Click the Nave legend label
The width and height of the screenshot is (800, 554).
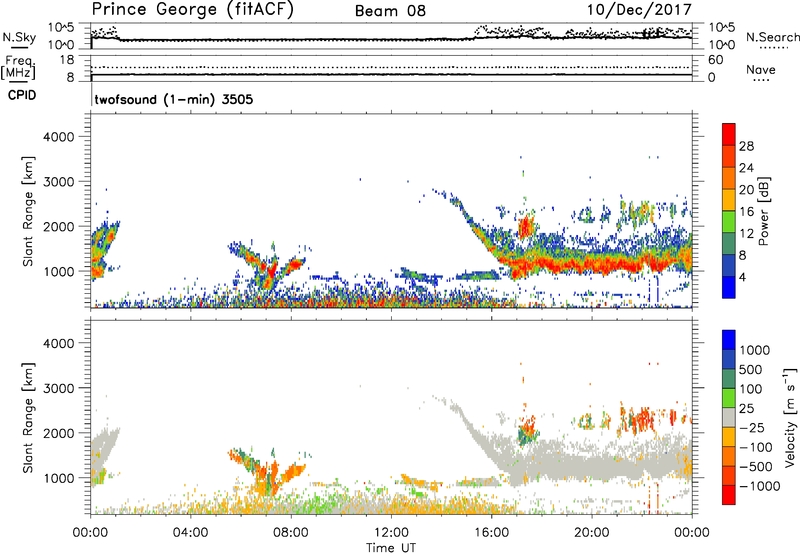click(x=761, y=70)
